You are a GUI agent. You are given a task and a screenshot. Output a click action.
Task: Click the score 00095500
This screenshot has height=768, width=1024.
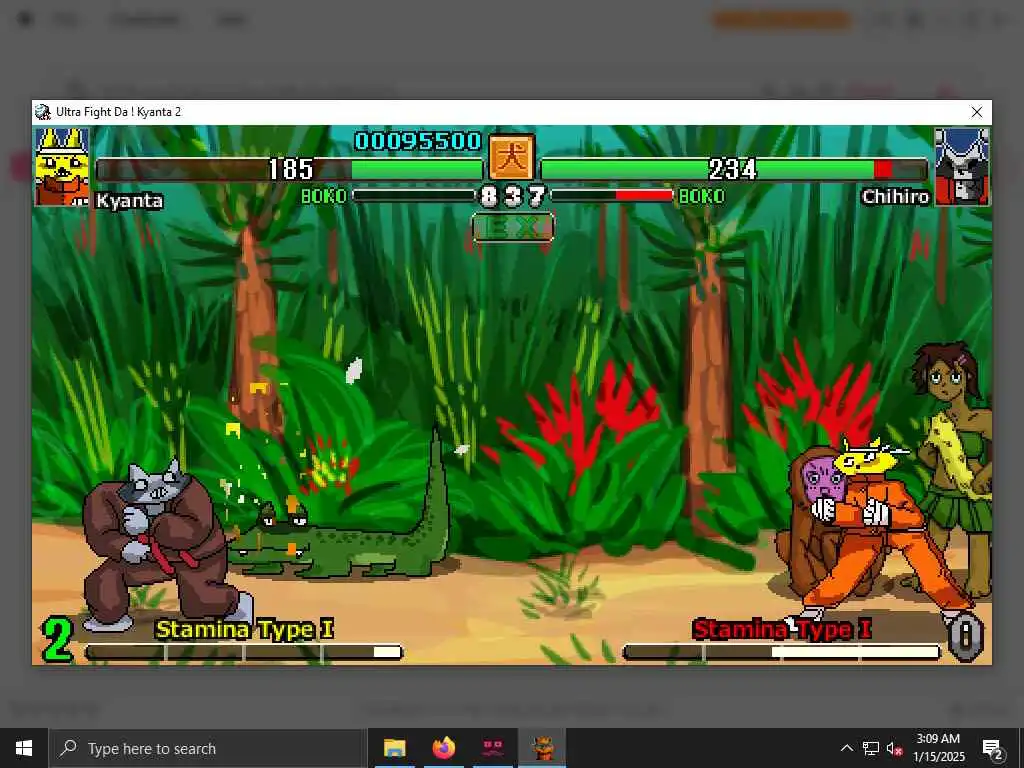tap(418, 141)
